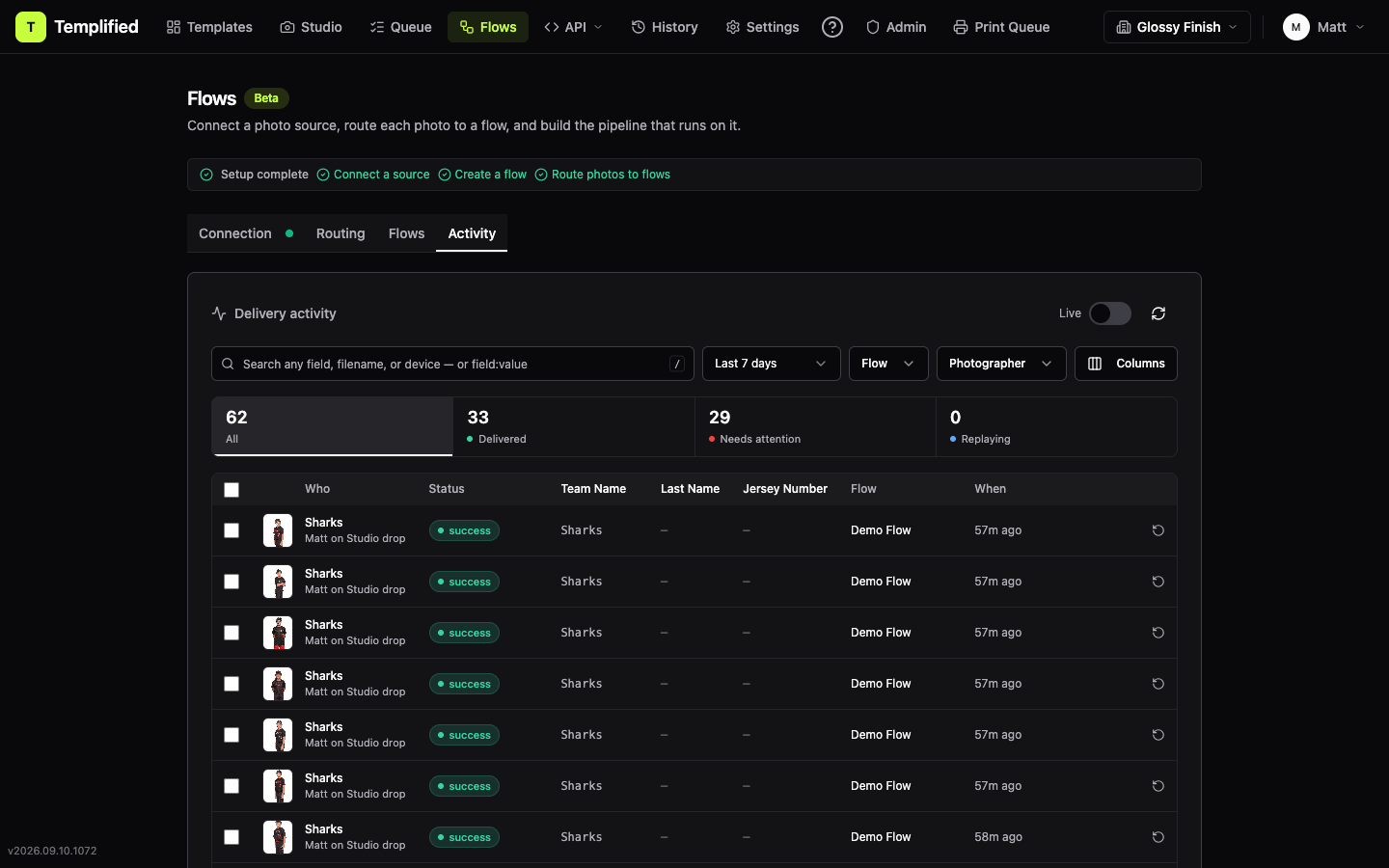
Task: Replay the third Sharks row delivery
Action: (1158, 633)
